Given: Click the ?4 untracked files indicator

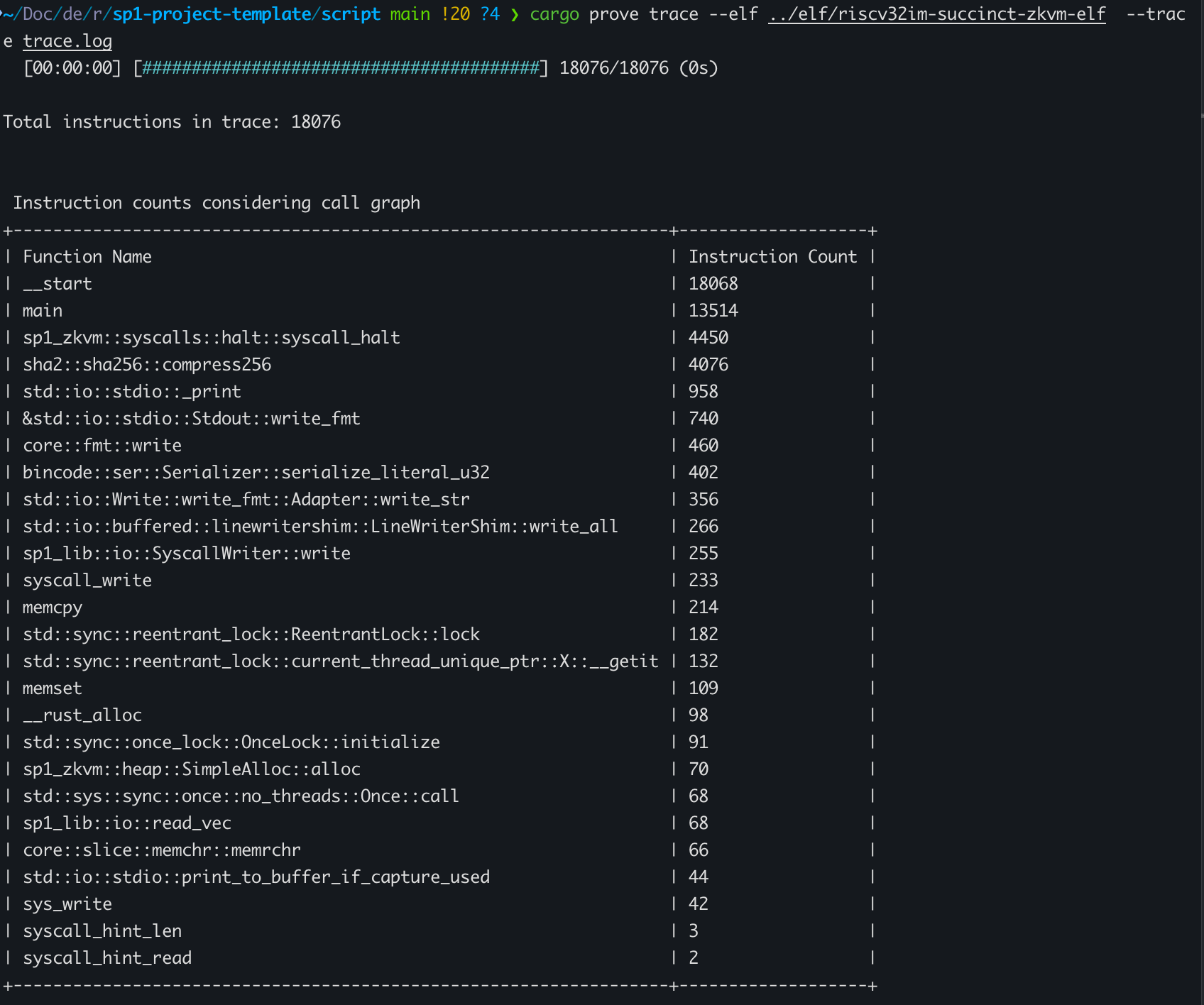Looking at the screenshot, I should pos(490,14).
